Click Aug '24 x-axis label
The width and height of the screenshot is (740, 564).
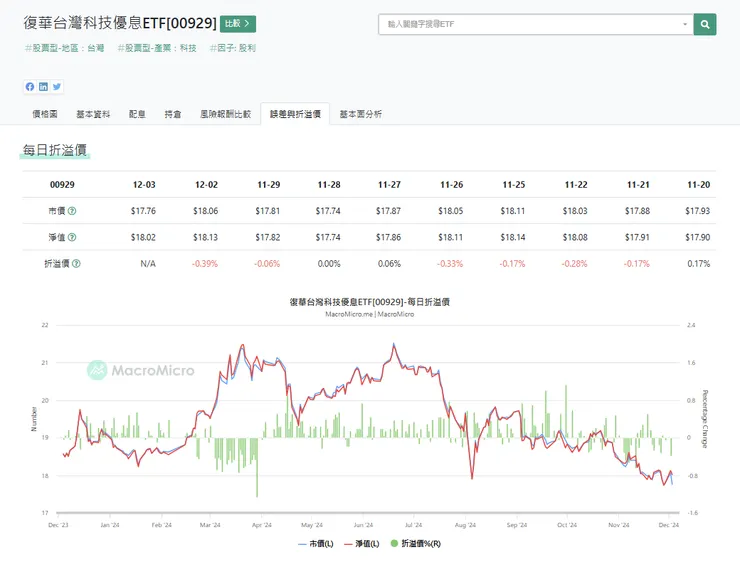point(465,525)
